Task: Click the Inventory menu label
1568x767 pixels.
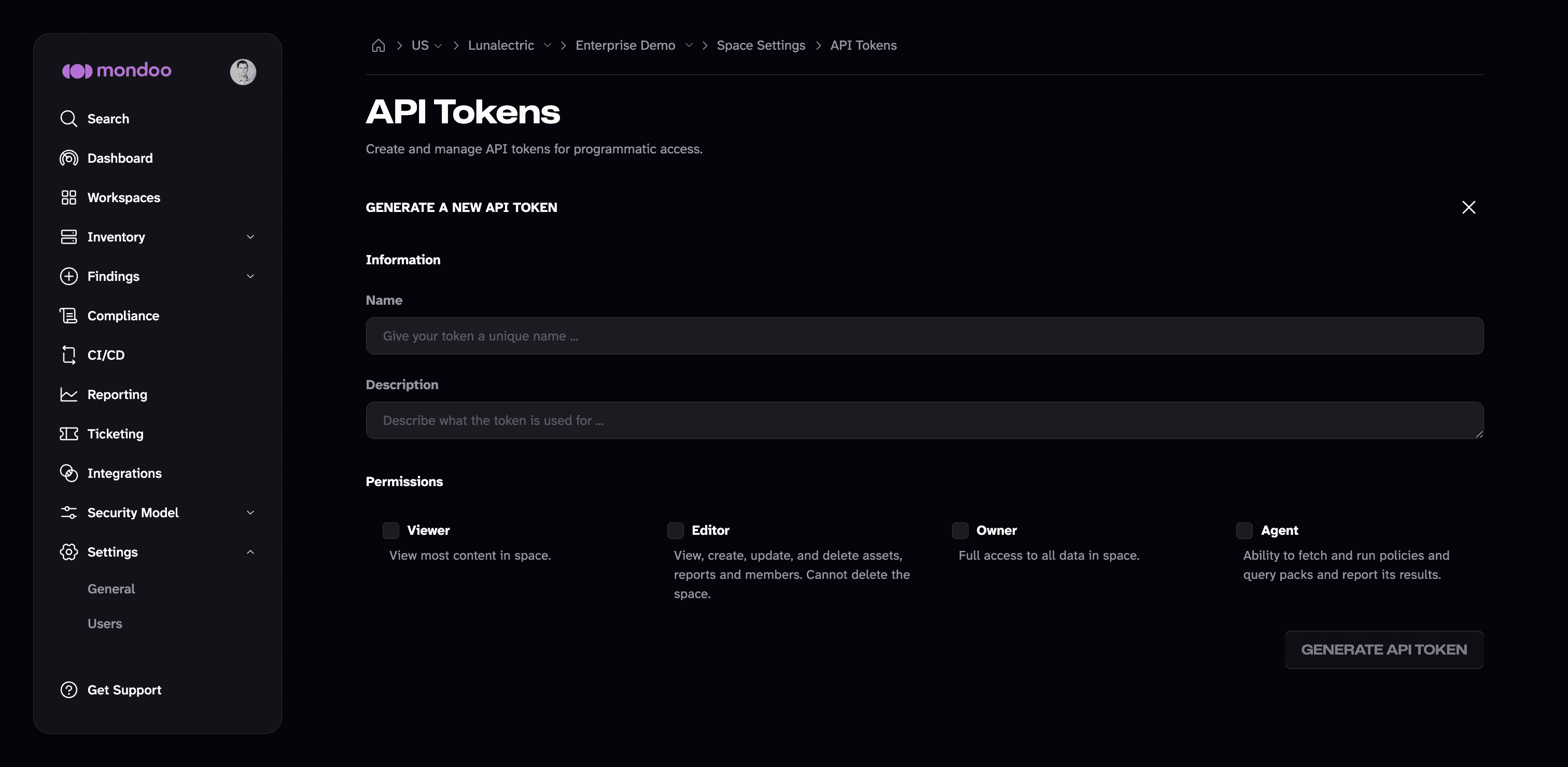Action: point(116,237)
